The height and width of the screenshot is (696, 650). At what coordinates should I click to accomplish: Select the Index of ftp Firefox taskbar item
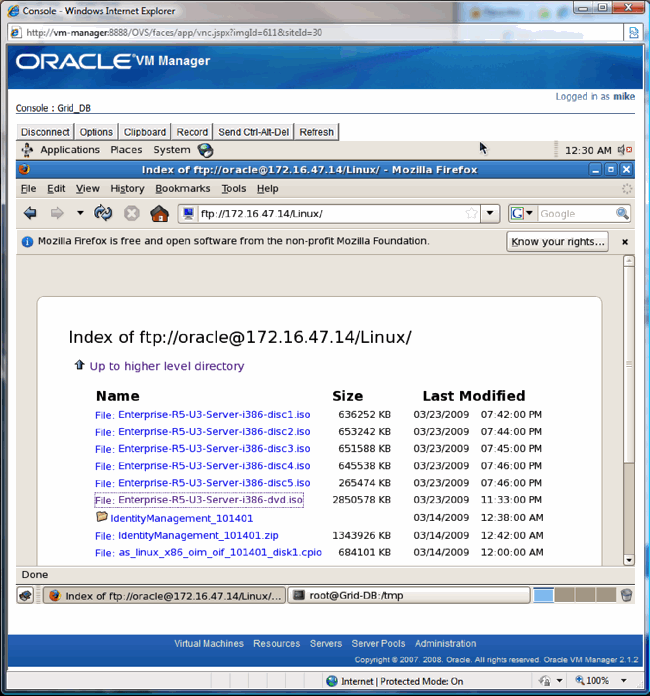tap(164, 595)
